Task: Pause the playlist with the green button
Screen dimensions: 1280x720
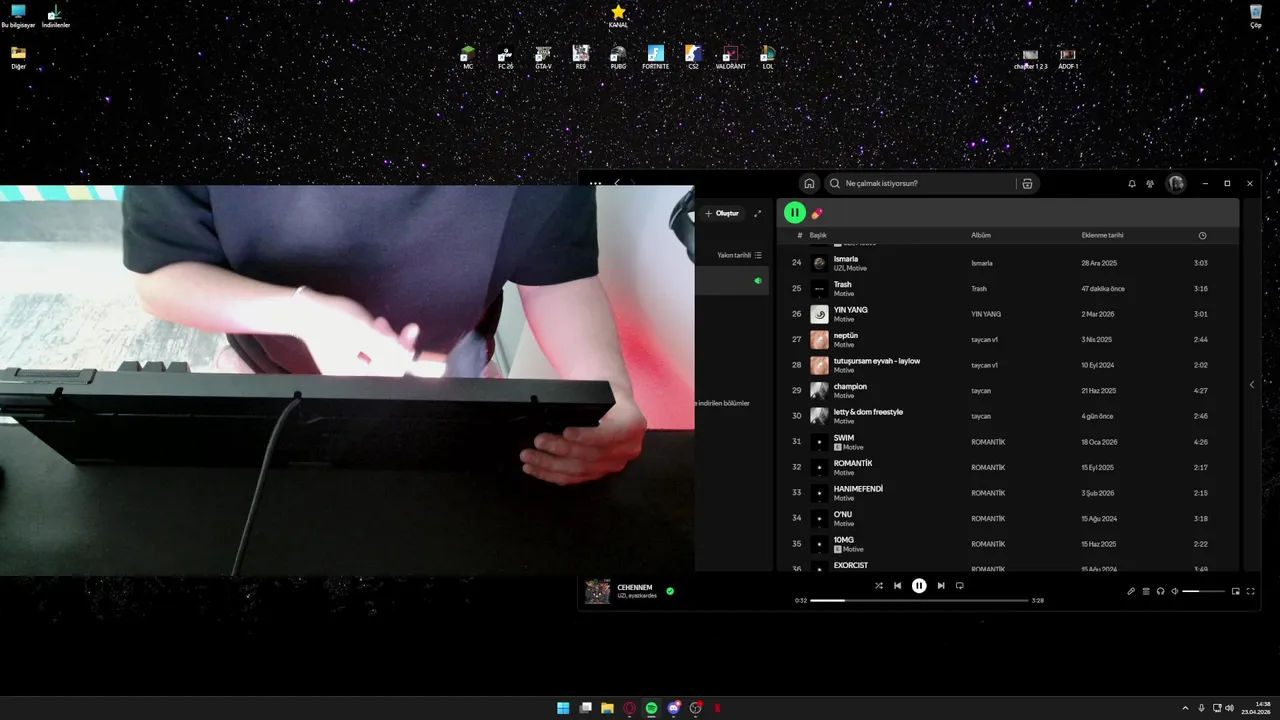Action: click(x=794, y=212)
